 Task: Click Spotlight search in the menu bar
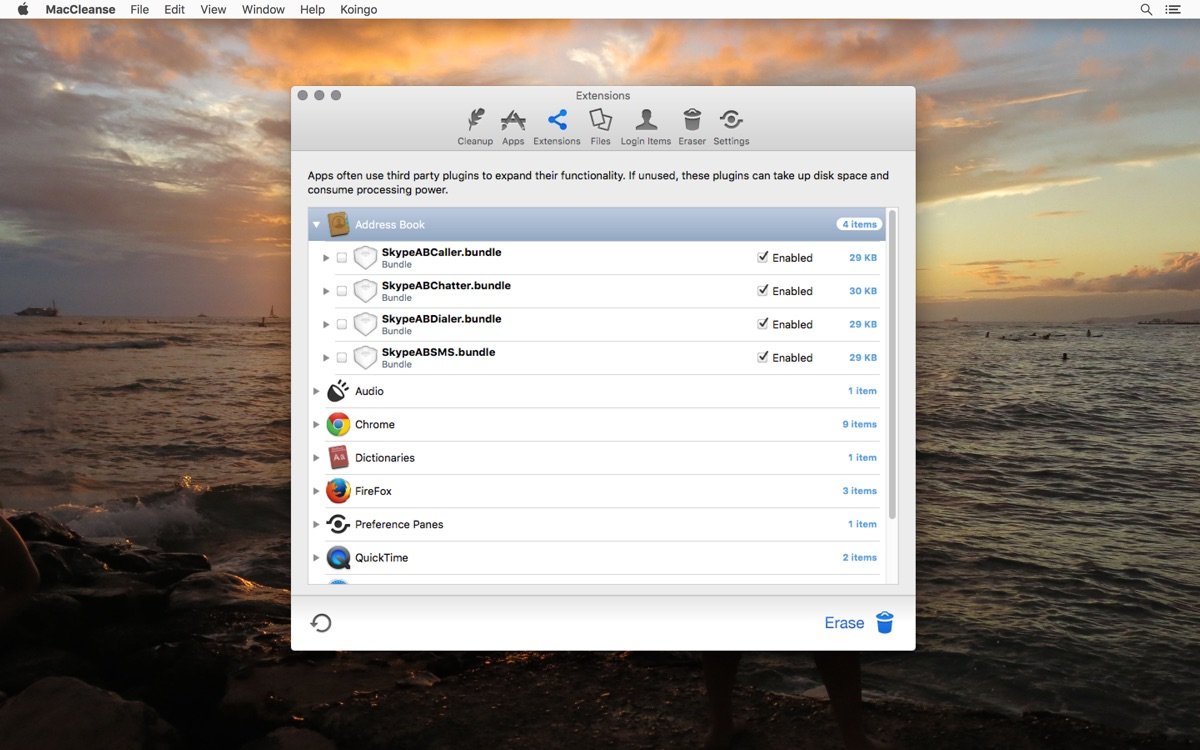[x=1146, y=9]
